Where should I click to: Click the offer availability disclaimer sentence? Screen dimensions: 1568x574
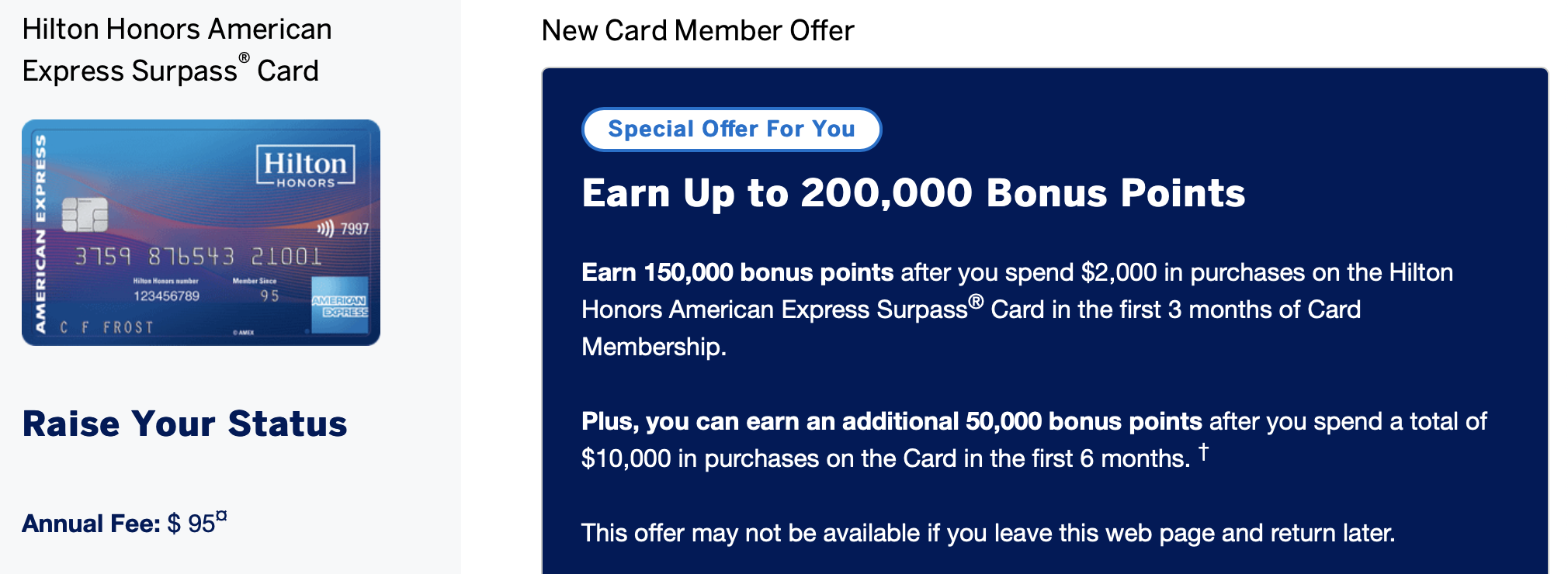tap(988, 533)
